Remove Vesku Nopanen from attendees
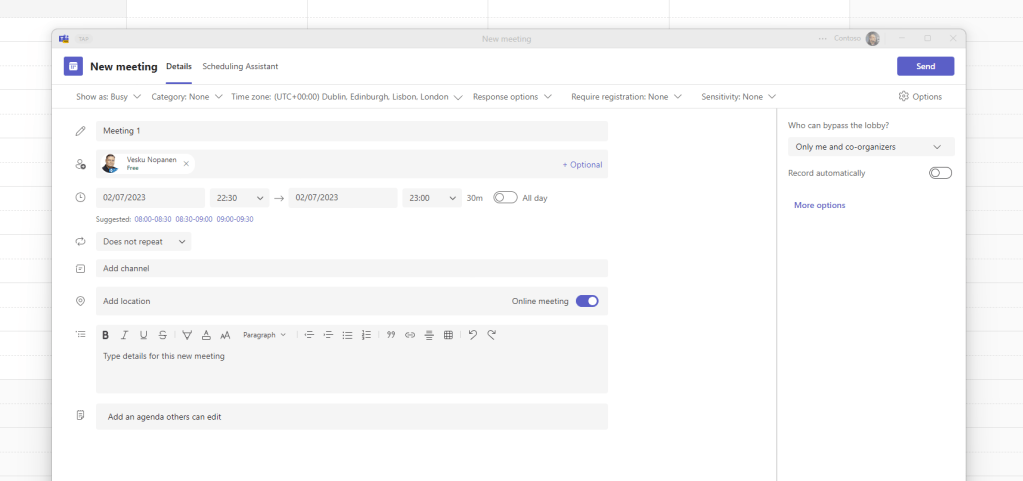The image size is (1023, 481). pos(186,163)
